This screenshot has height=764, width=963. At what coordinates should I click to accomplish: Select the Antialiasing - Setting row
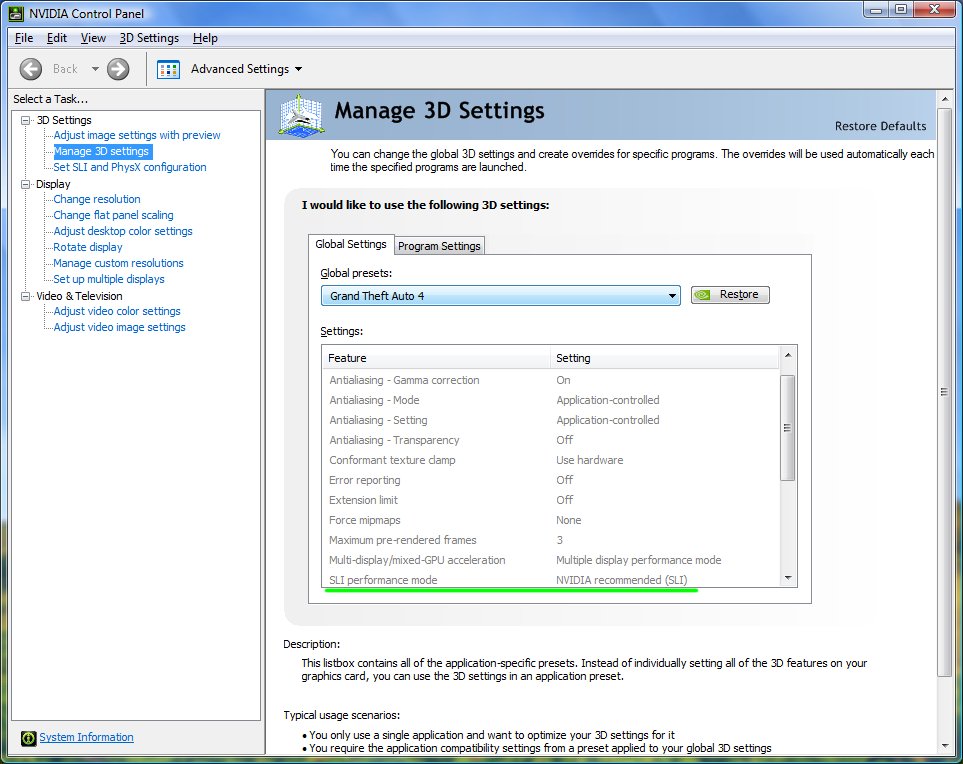click(551, 420)
